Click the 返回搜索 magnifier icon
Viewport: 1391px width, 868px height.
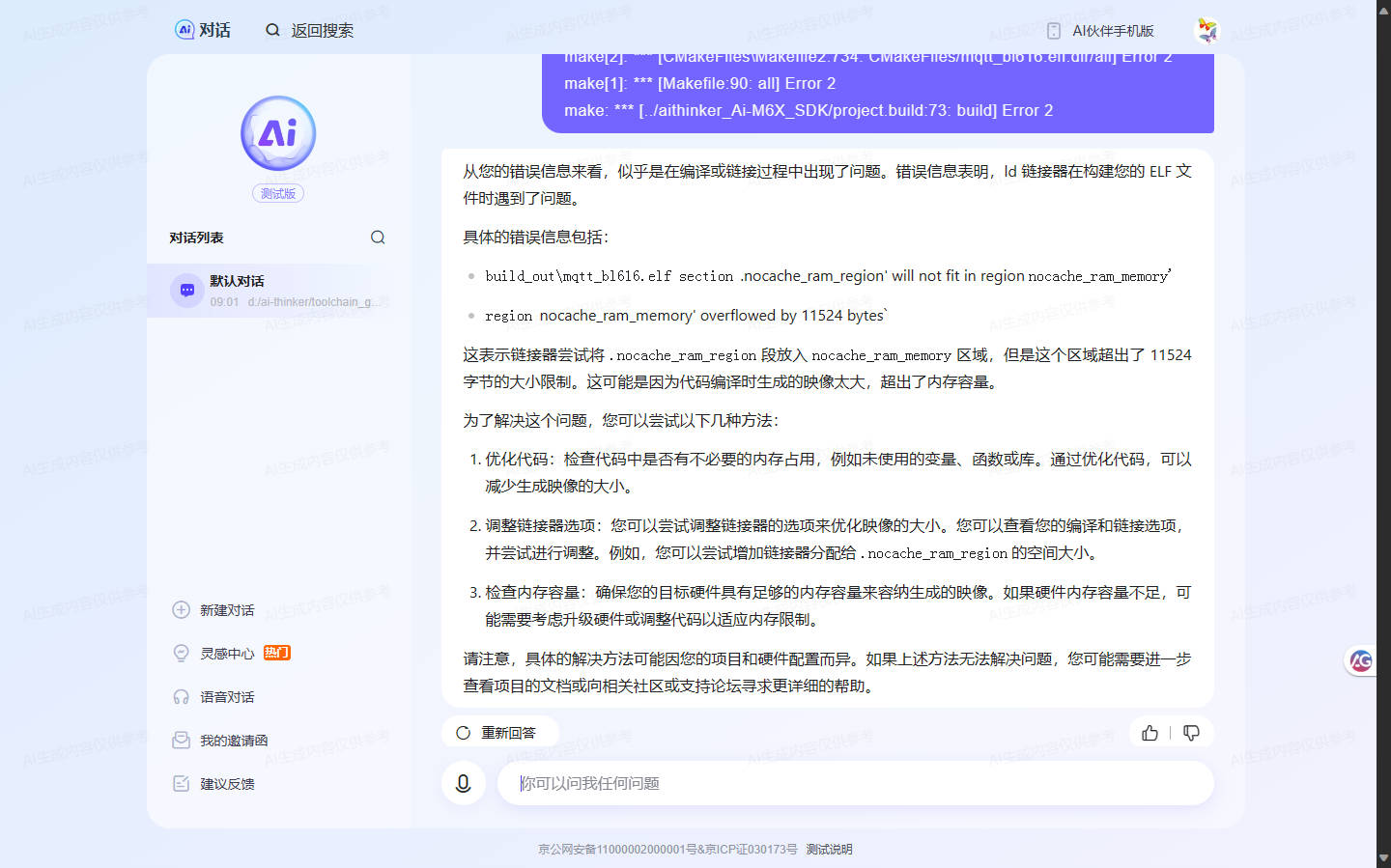coord(272,30)
